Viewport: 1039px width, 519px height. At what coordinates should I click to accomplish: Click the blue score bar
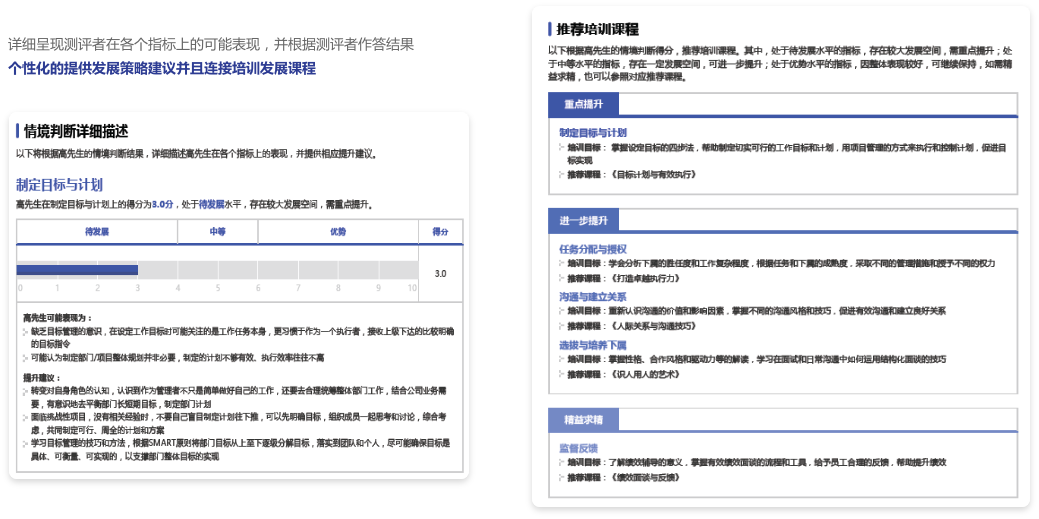(x=77, y=270)
